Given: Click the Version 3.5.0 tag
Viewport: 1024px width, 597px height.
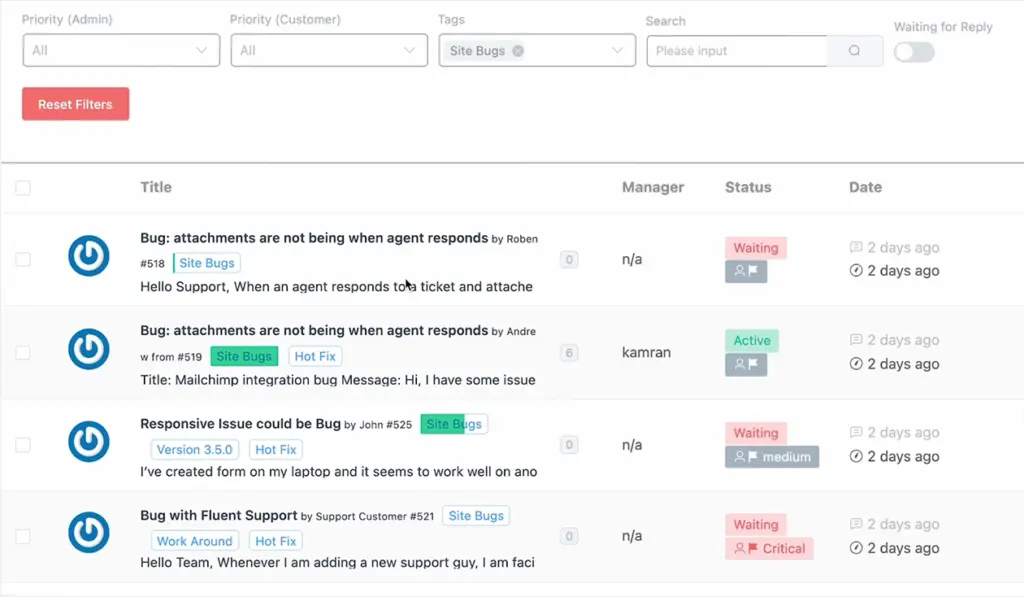Looking at the screenshot, I should pyautogui.click(x=195, y=450).
